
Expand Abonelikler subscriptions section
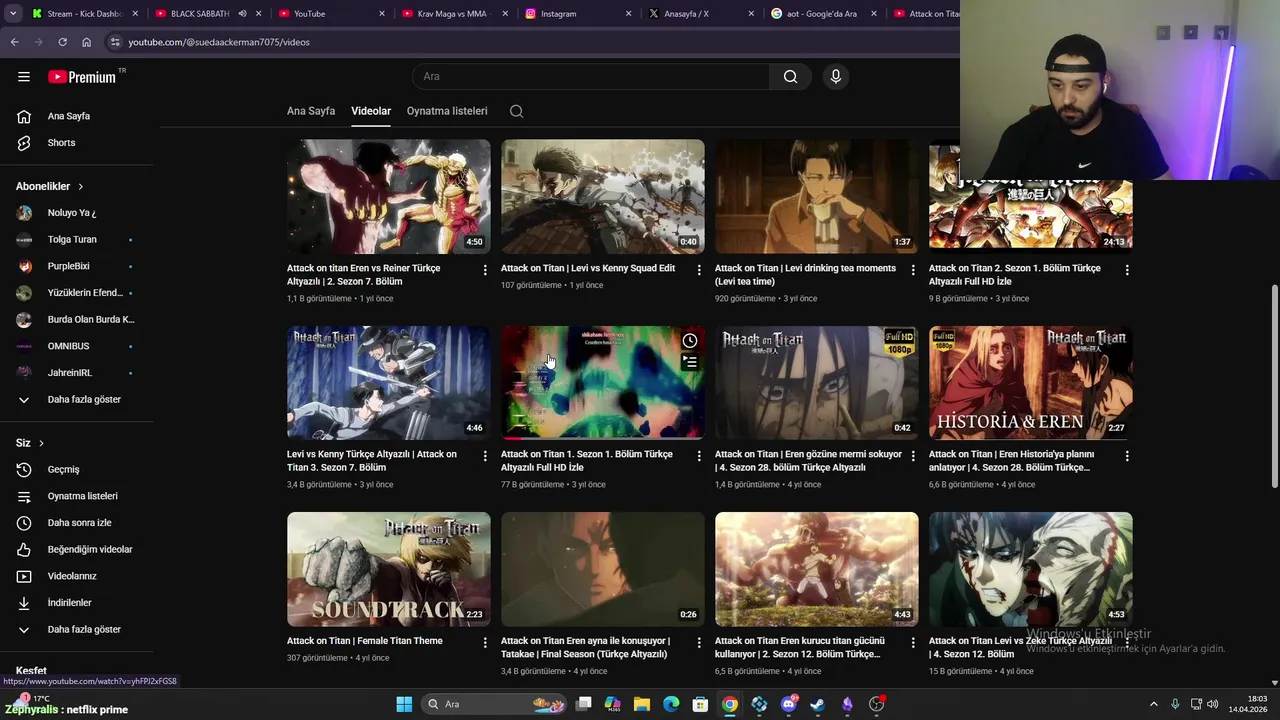tap(50, 186)
